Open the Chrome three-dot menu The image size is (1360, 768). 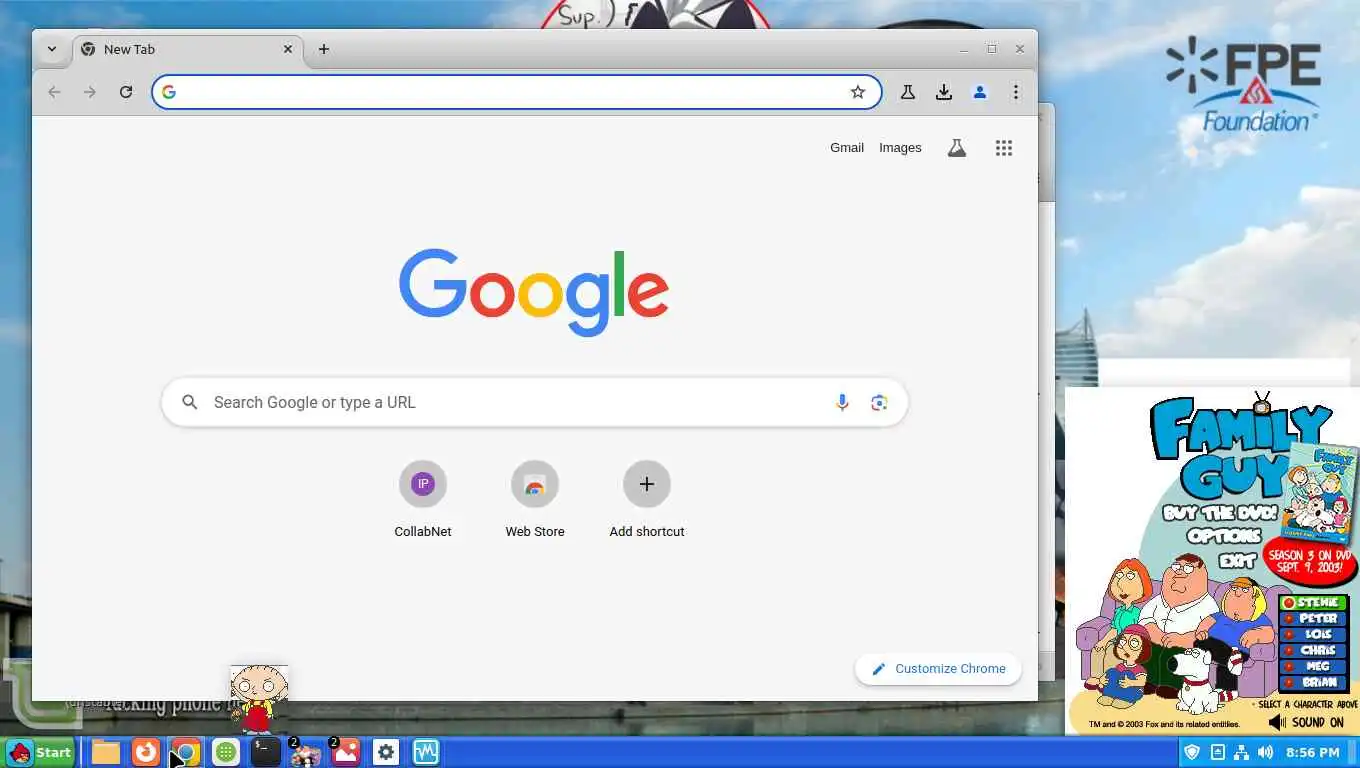pos(1016,92)
